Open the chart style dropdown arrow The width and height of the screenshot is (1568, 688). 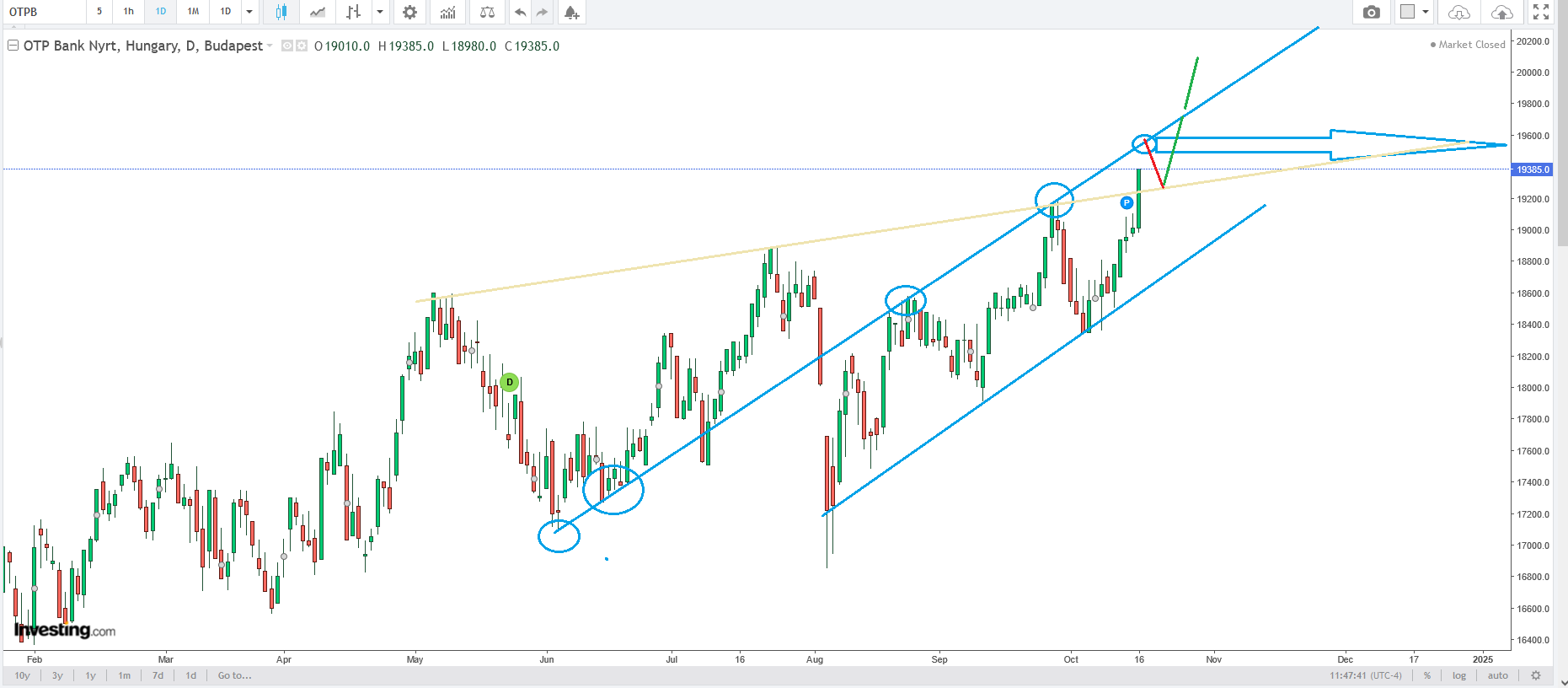click(x=380, y=12)
